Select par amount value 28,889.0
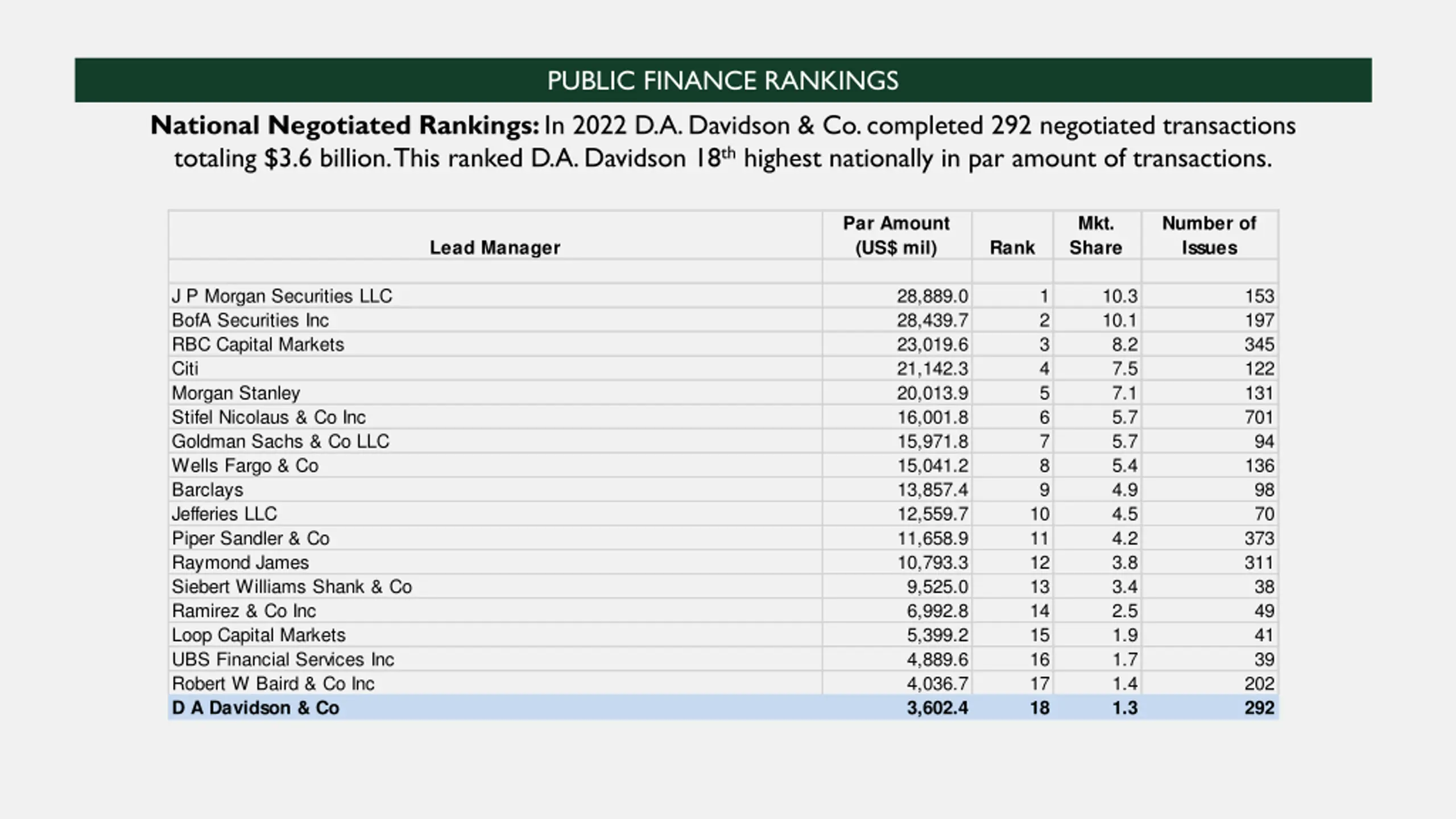Image resolution: width=1456 pixels, height=819 pixels. pos(933,296)
